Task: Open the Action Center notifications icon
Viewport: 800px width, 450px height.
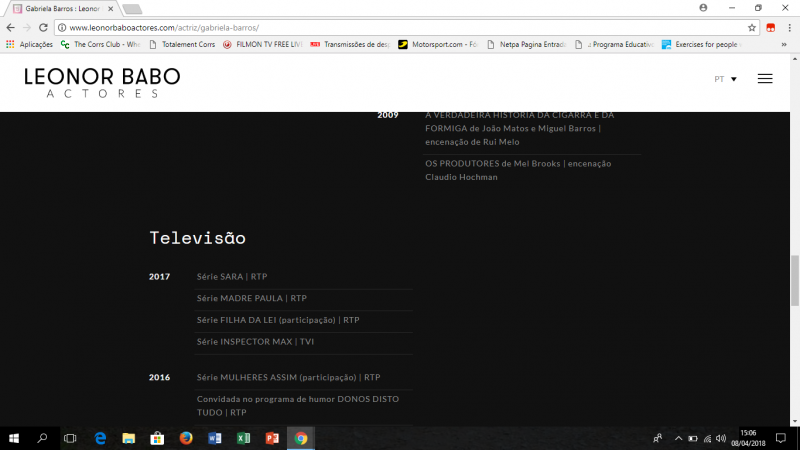Action: coord(781,438)
